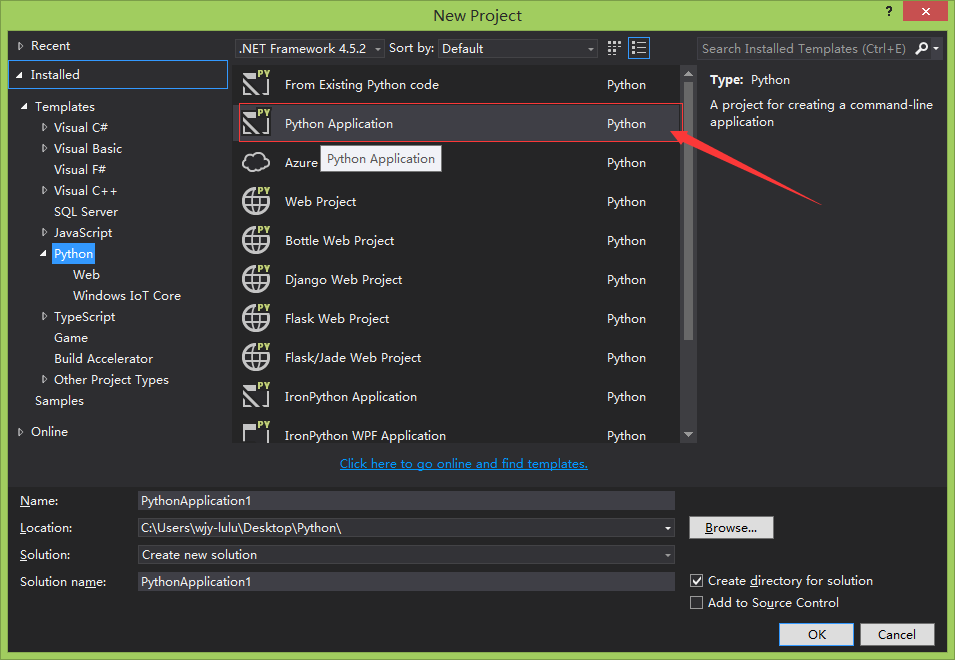This screenshot has height=660, width=955.
Task: Click the Python Application template icon
Action: 256,122
